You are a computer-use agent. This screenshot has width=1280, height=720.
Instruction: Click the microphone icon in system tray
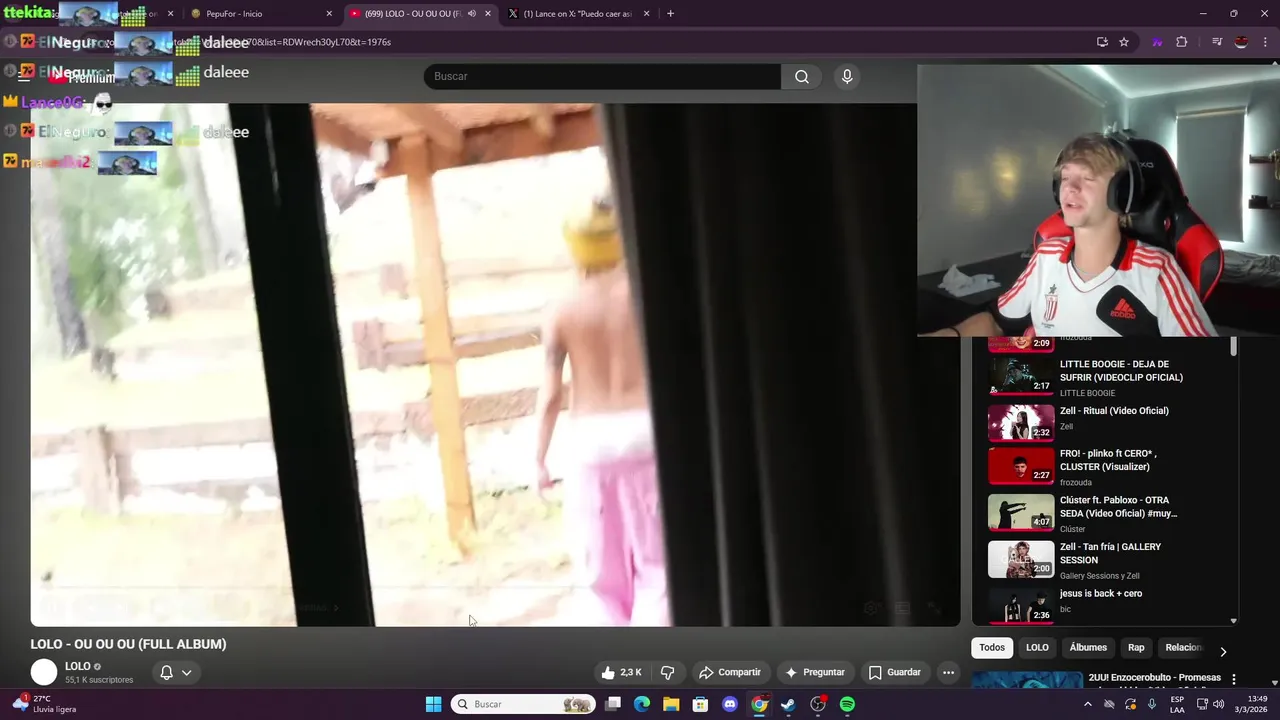(1152, 704)
